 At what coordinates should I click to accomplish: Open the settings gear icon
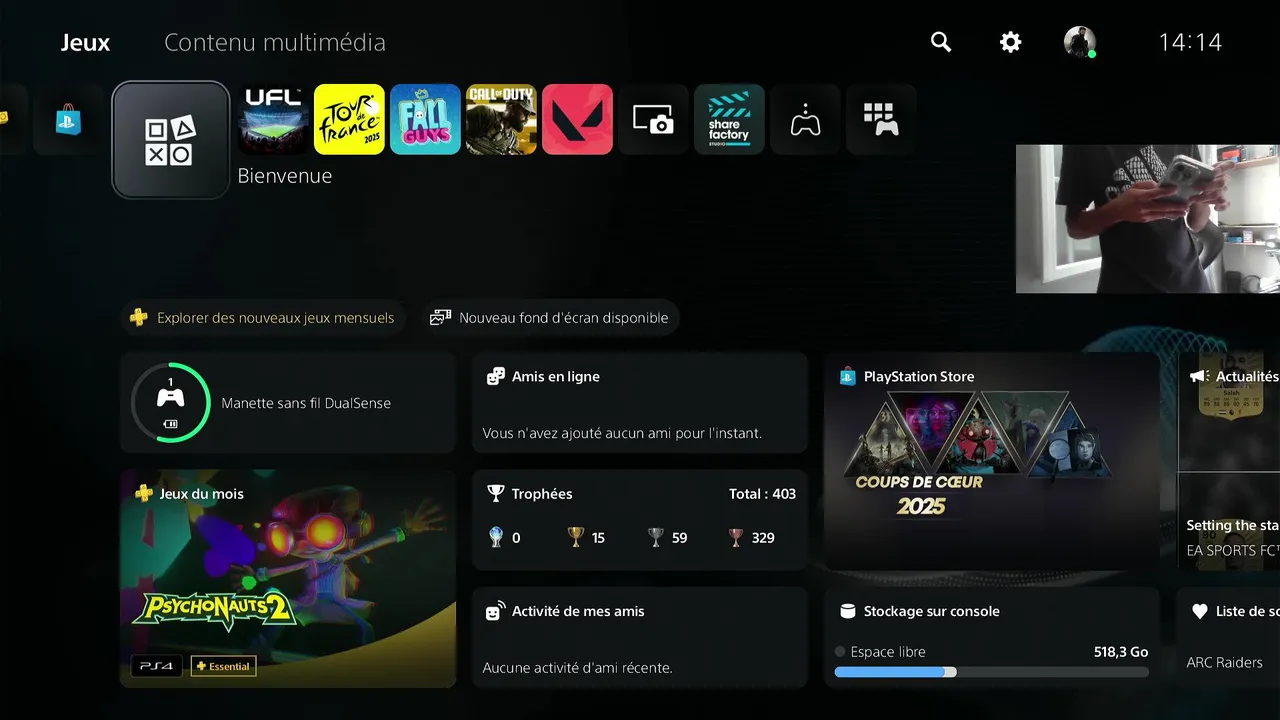click(x=1011, y=42)
